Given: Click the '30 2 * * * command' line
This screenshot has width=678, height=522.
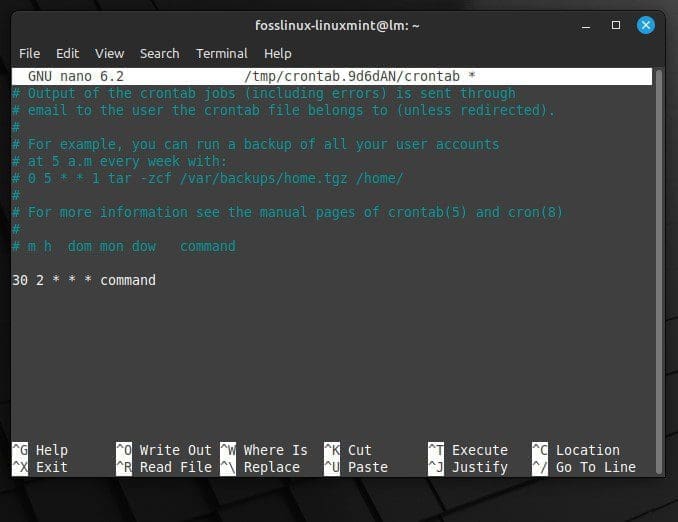Looking at the screenshot, I should tap(84, 280).
